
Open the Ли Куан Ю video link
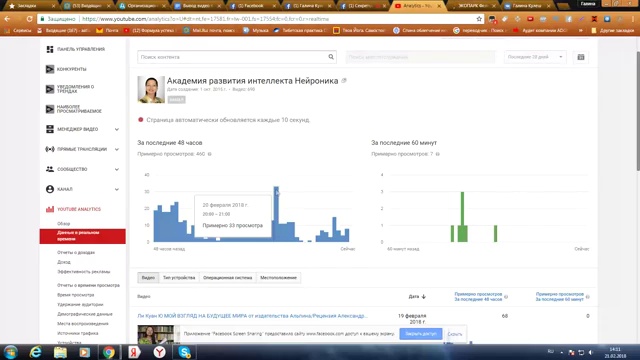pyautogui.click(x=252, y=316)
